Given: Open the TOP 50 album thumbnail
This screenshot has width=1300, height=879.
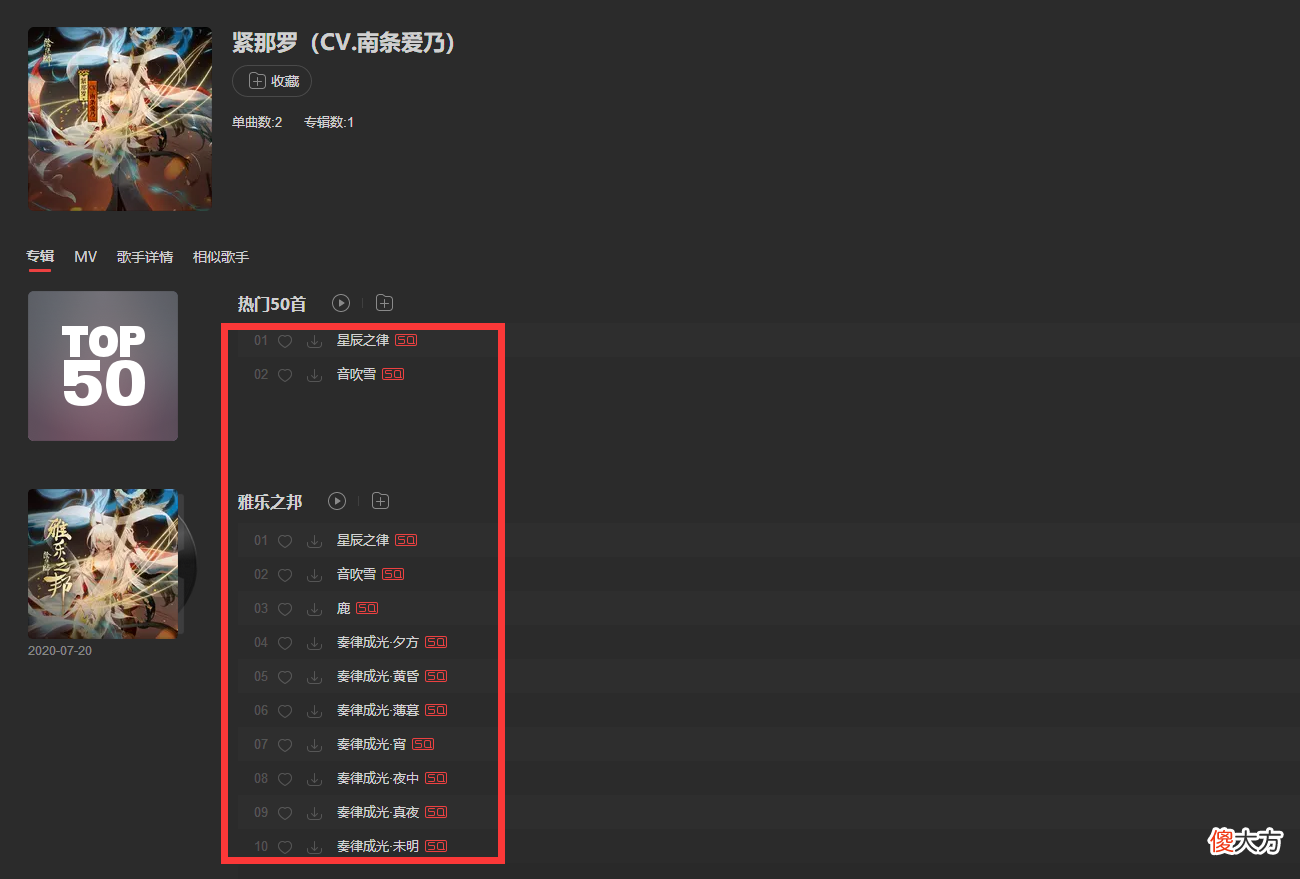Looking at the screenshot, I should point(102,365).
